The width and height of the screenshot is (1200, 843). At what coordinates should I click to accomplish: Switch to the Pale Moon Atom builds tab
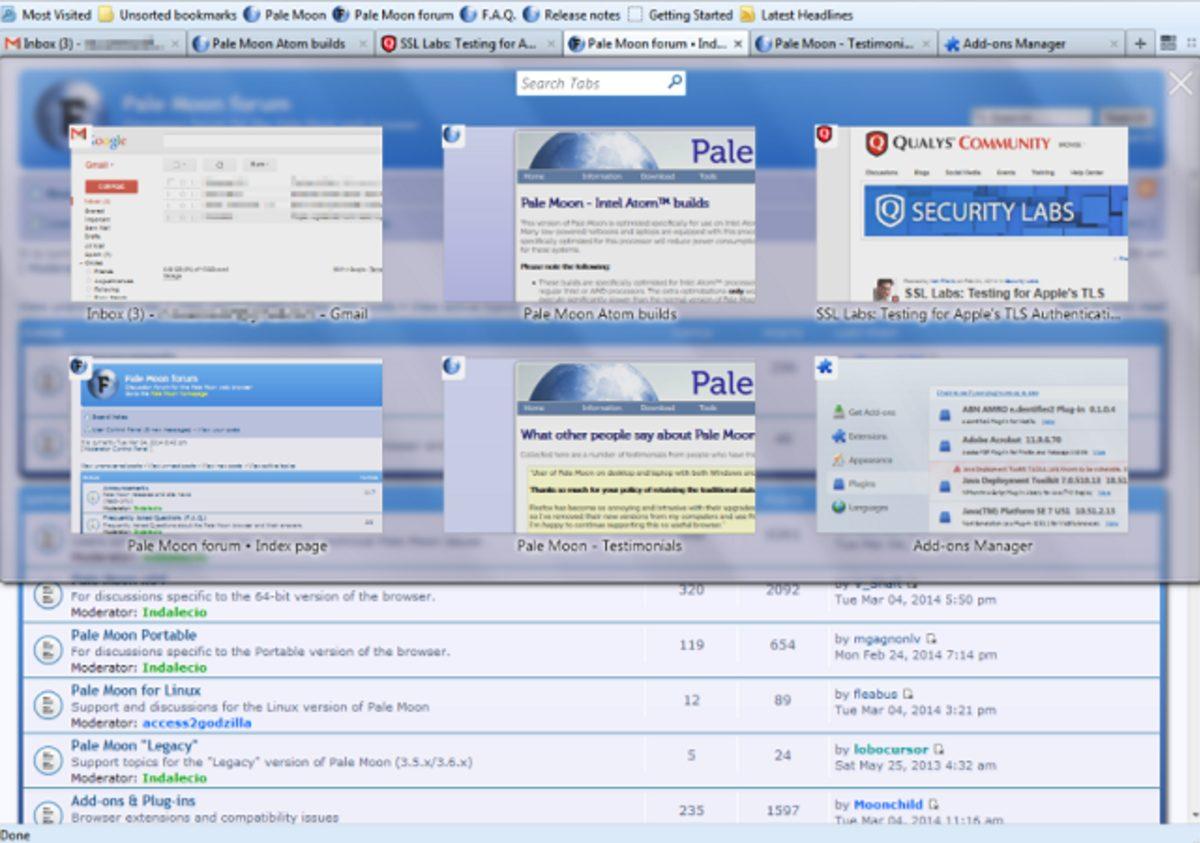click(x=277, y=44)
